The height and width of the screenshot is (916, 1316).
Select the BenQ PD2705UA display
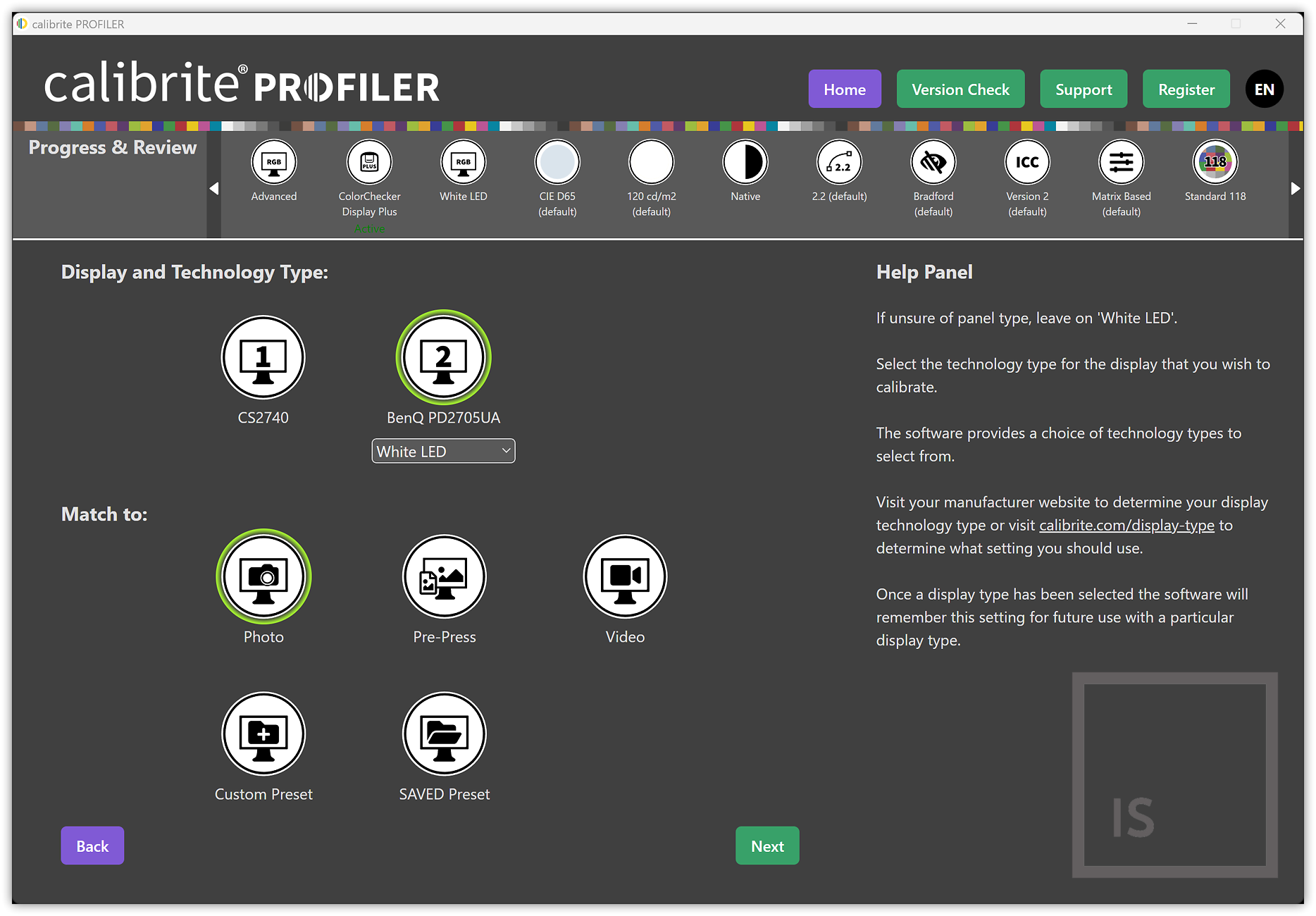click(443, 357)
